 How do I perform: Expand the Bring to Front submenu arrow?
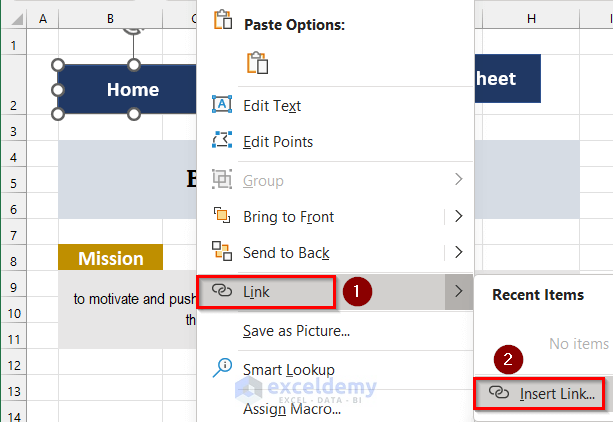pyautogui.click(x=459, y=216)
